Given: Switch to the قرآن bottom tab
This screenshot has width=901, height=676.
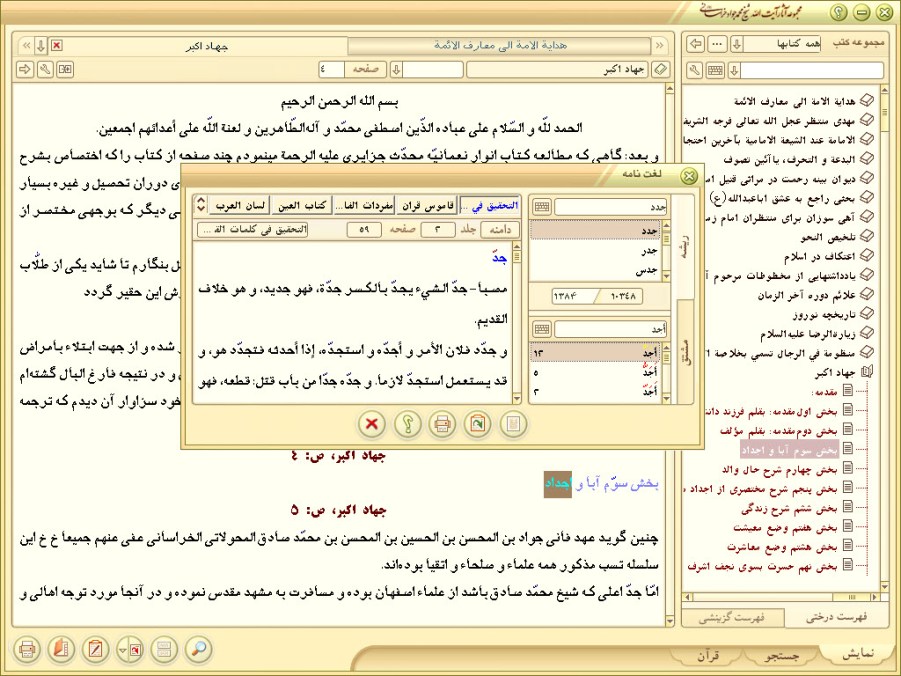Looking at the screenshot, I should pos(709,655).
